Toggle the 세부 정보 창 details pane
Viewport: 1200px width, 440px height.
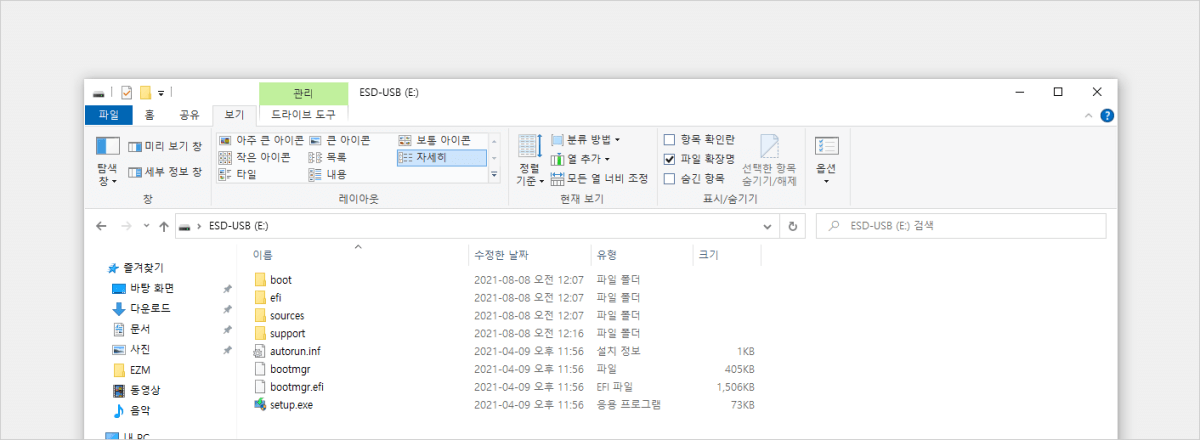tap(165, 172)
